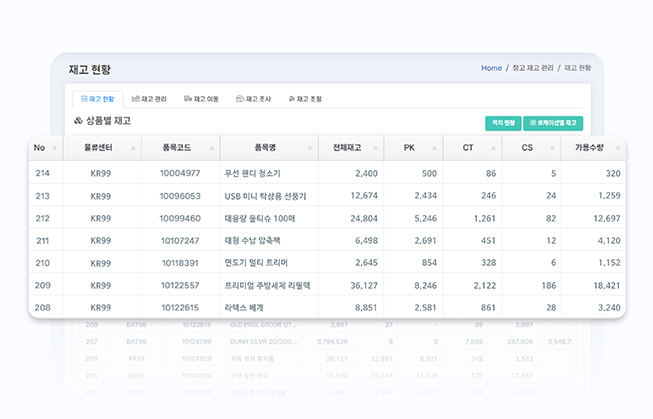The image size is (653, 419).
Task: Select item code 10096053
Action: point(180,196)
